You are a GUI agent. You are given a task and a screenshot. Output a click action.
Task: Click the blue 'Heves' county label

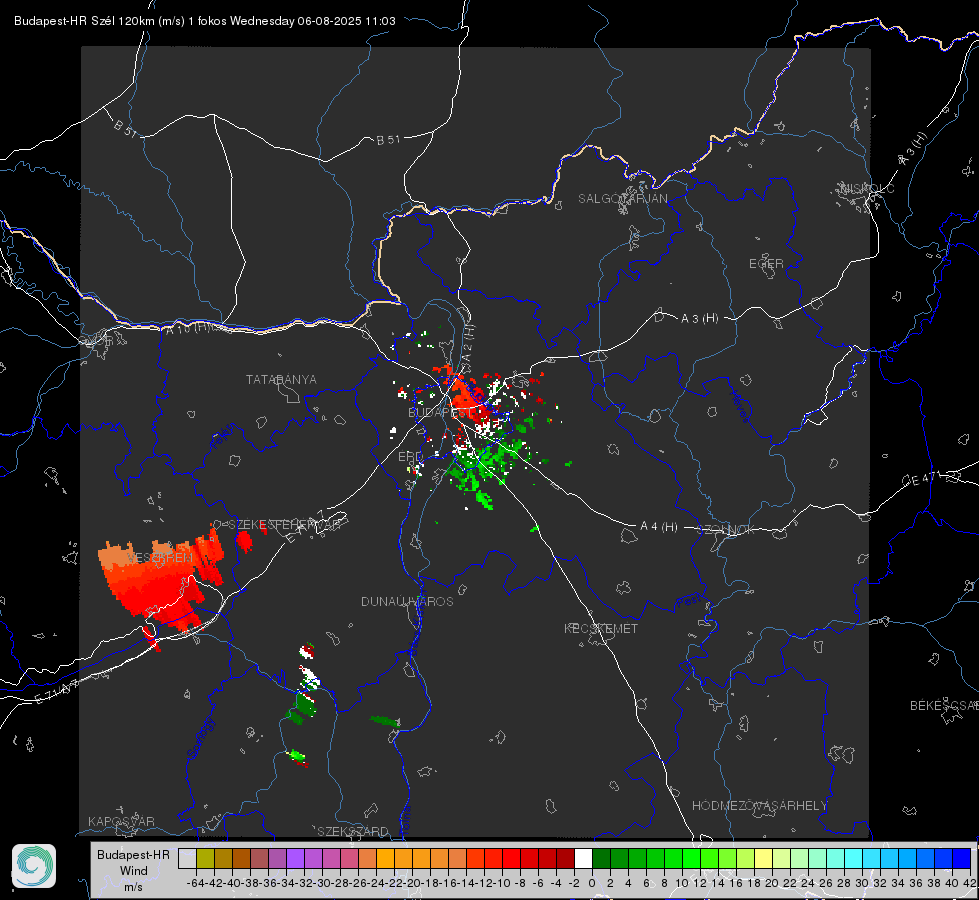point(740,406)
